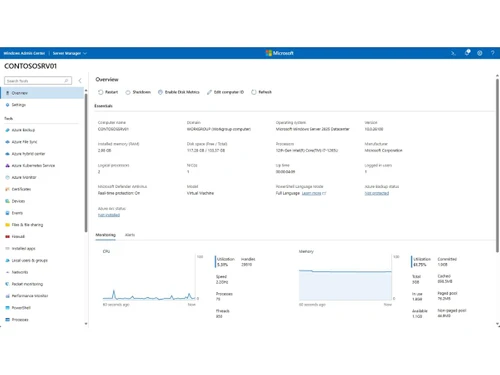Image resolution: width=500 pixels, height=375 pixels.
Task: Click Enable Disk Metrics
Action: pyautogui.click(x=179, y=92)
